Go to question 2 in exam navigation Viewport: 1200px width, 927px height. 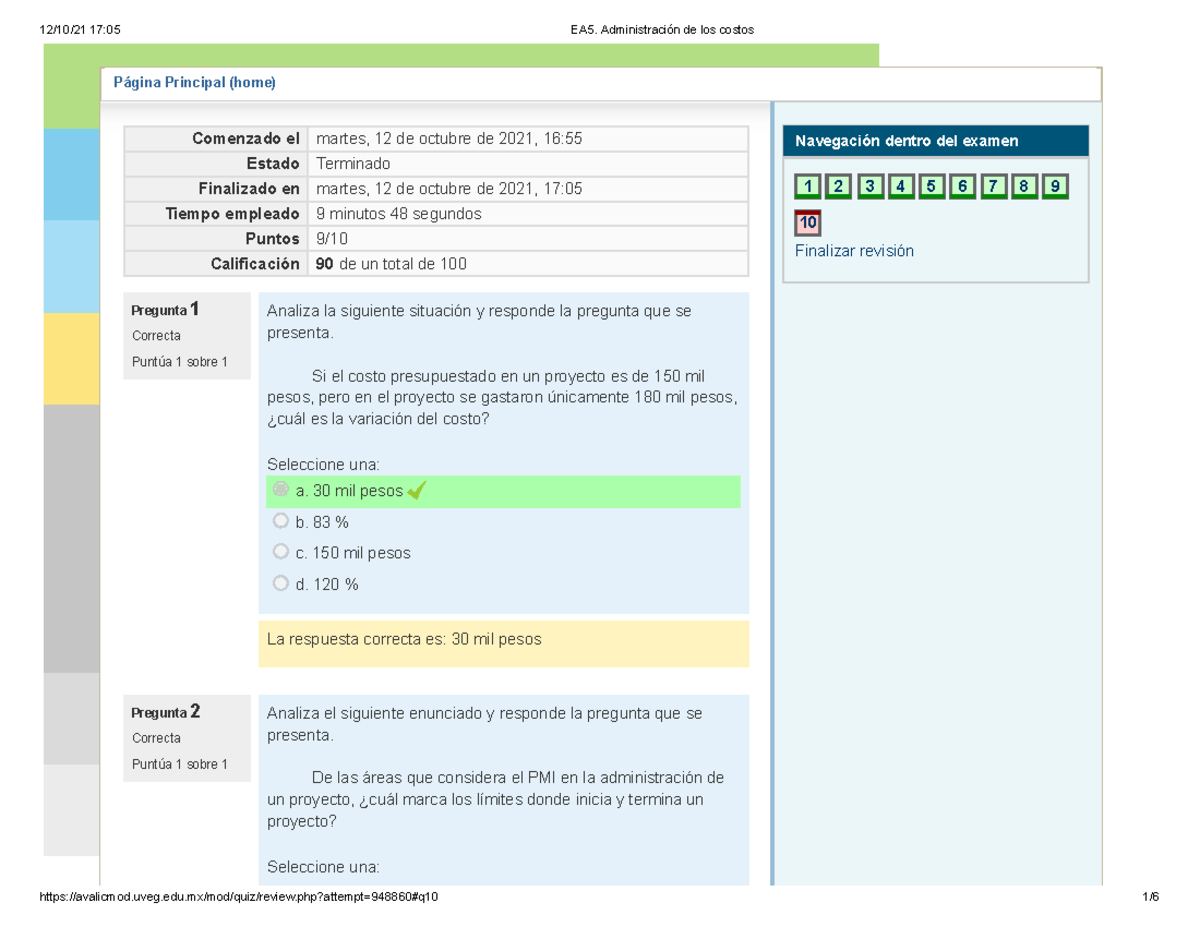click(x=838, y=186)
